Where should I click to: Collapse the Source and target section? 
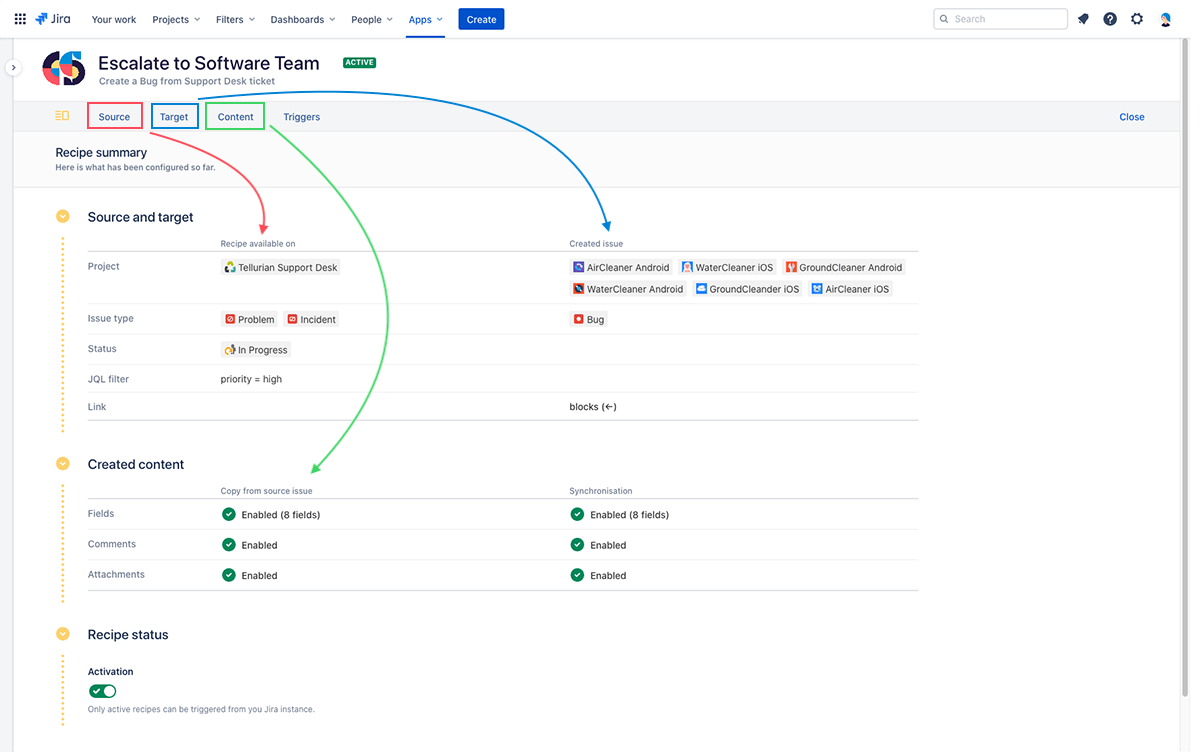(x=63, y=216)
